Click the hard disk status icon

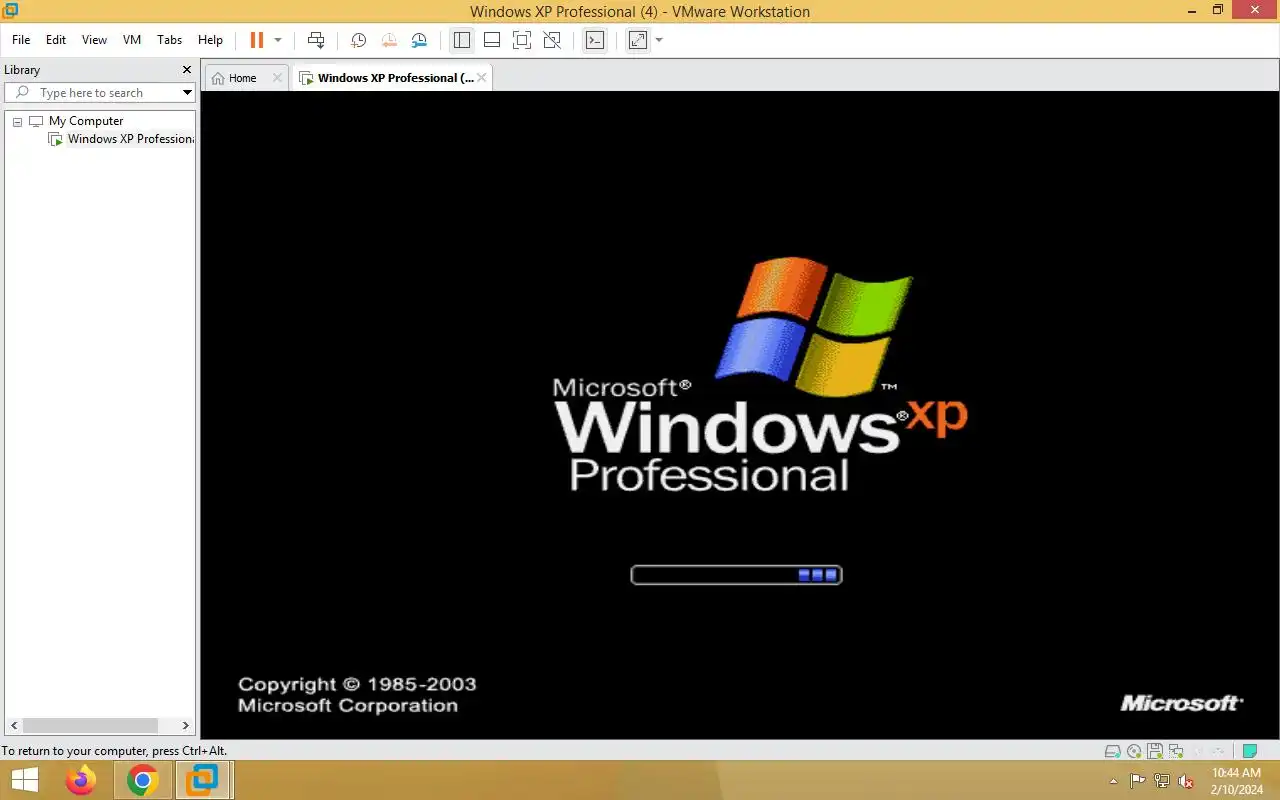point(1113,751)
